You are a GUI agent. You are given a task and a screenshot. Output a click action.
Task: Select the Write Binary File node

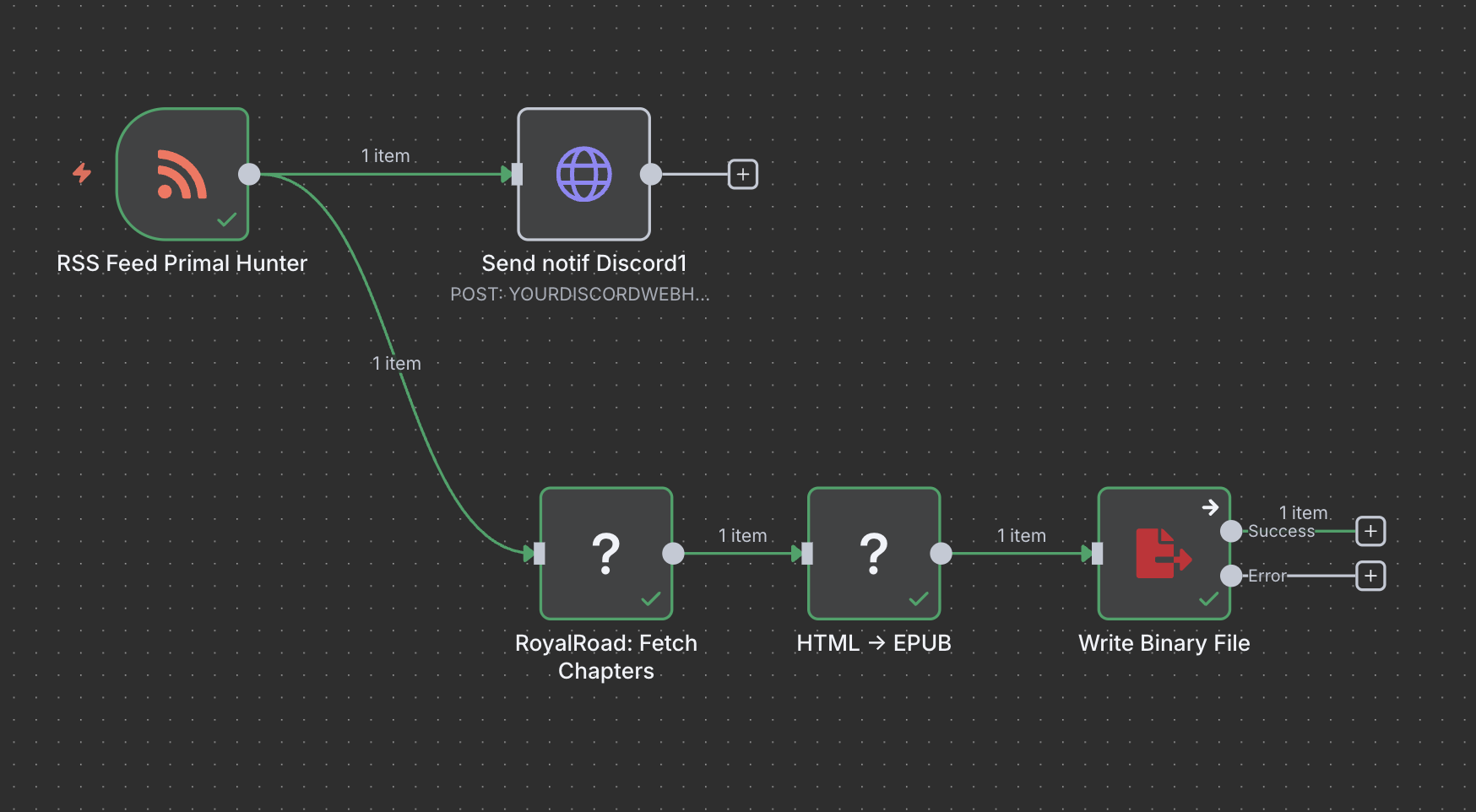click(x=1164, y=554)
